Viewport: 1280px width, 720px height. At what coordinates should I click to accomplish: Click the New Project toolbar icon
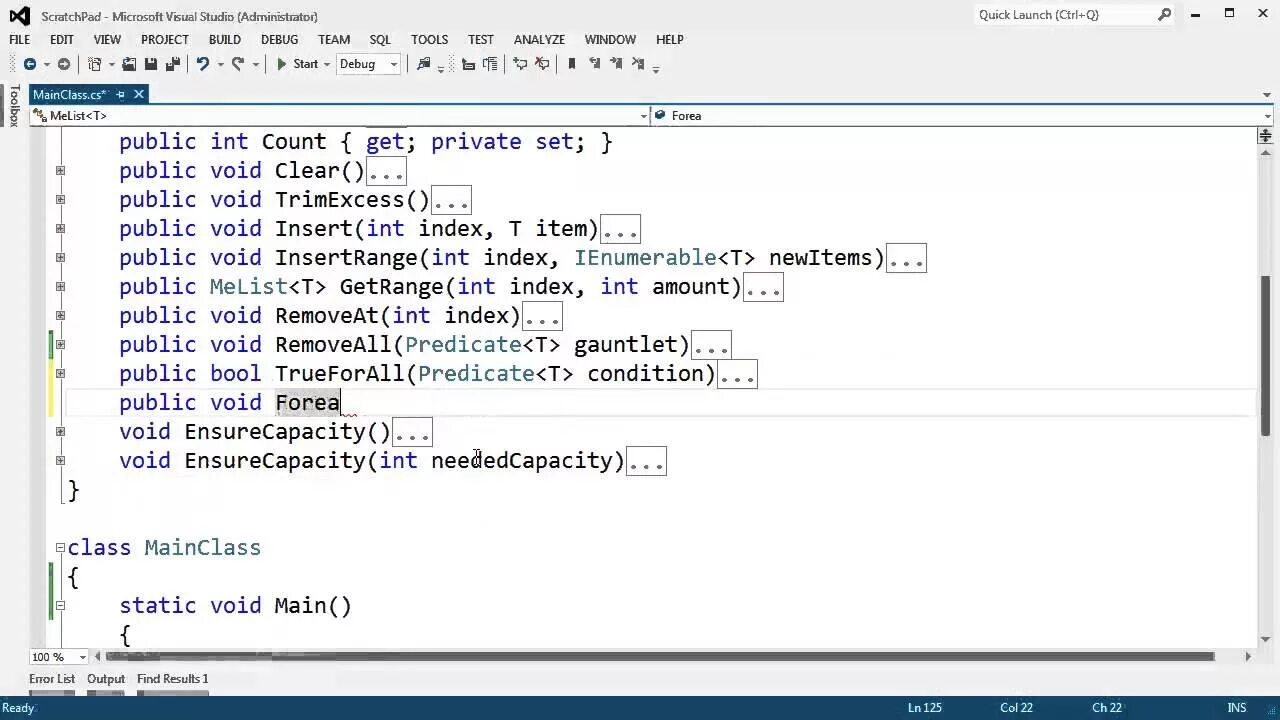point(95,64)
